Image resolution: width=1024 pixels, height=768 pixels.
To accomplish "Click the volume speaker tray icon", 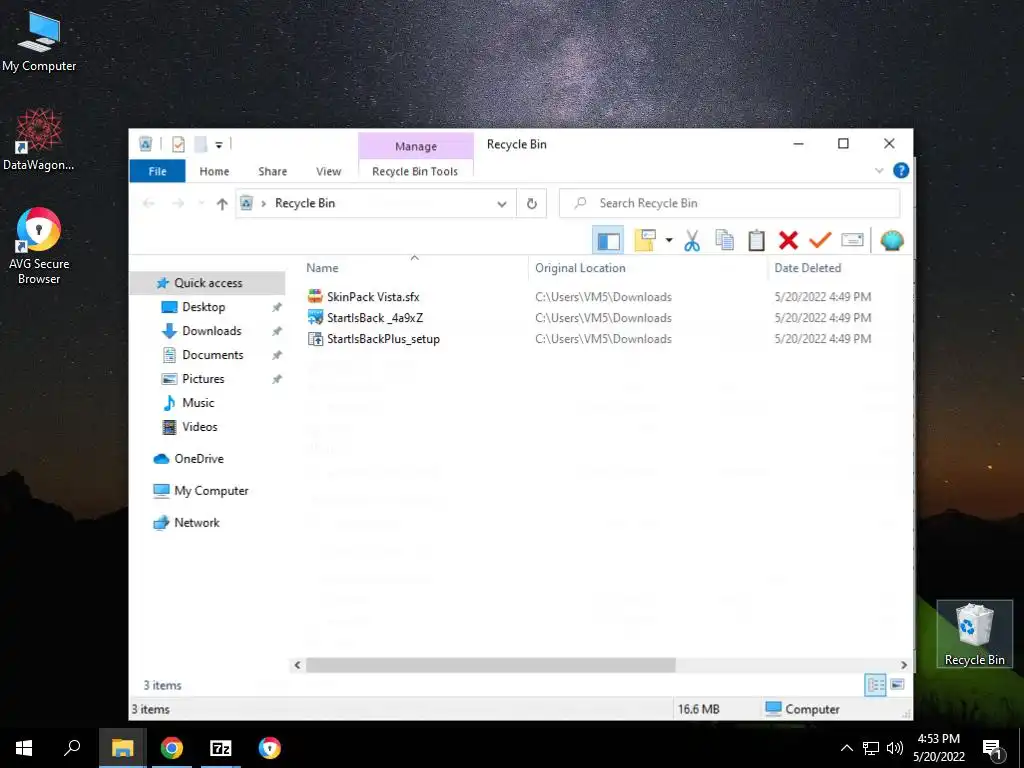I will coord(895,748).
